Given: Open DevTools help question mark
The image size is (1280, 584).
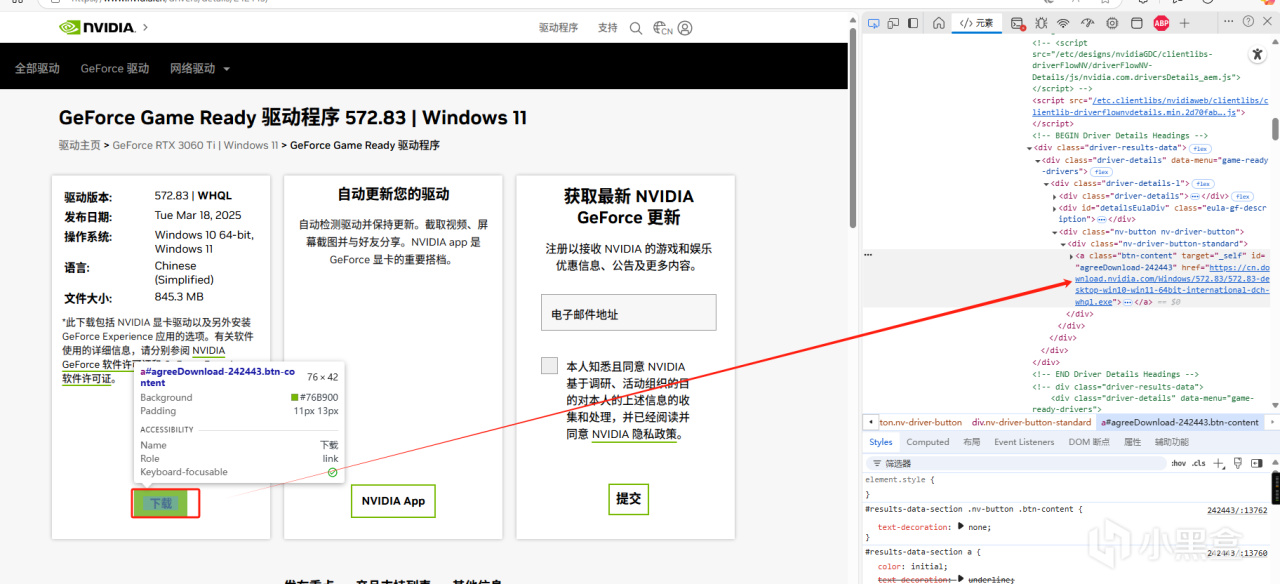Looking at the screenshot, I should click(x=1248, y=23).
